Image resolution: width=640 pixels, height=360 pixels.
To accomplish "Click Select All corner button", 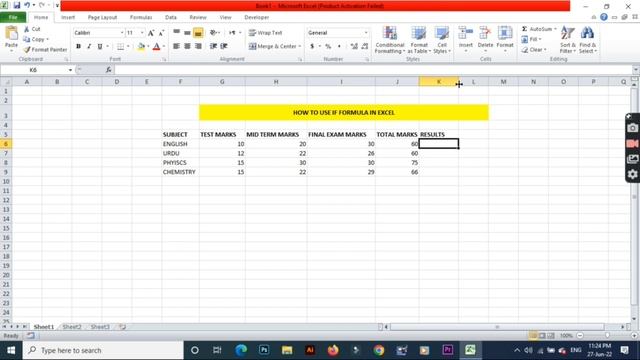I will (6, 82).
